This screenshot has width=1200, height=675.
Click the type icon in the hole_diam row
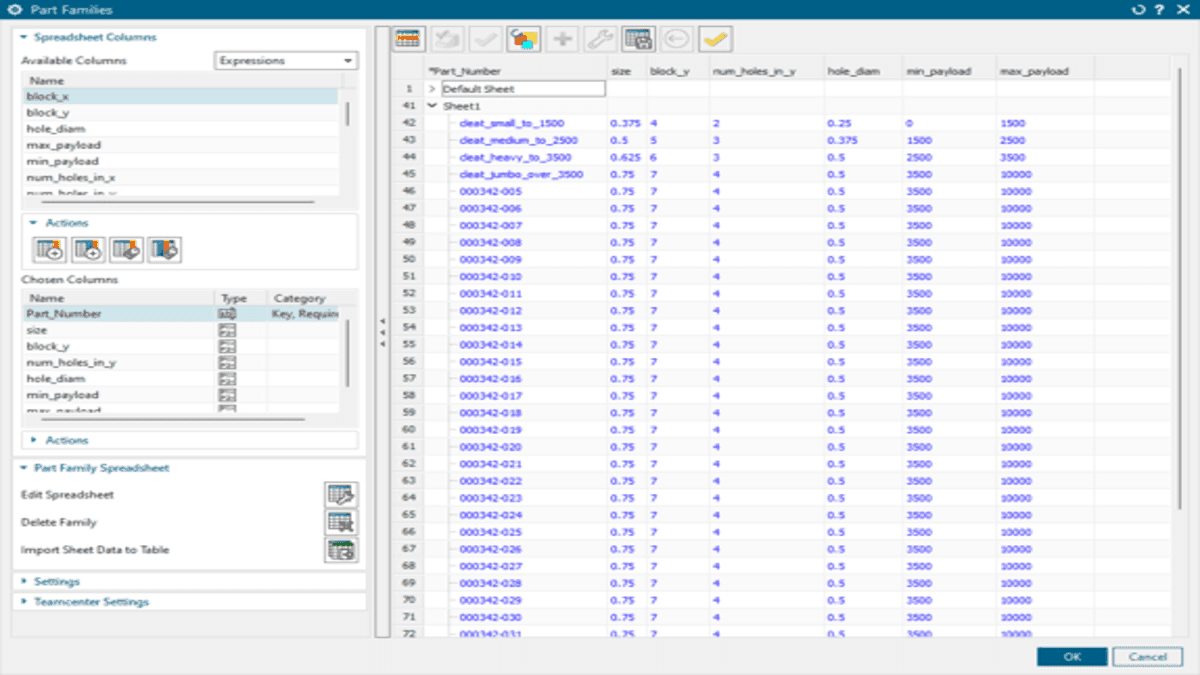[x=227, y=379]
